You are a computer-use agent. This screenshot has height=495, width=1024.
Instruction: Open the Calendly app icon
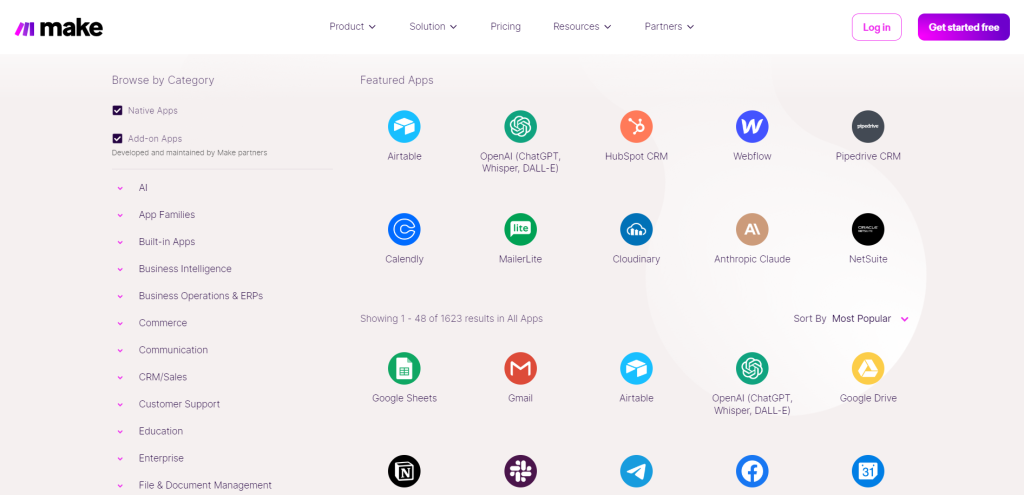[404, 229]
